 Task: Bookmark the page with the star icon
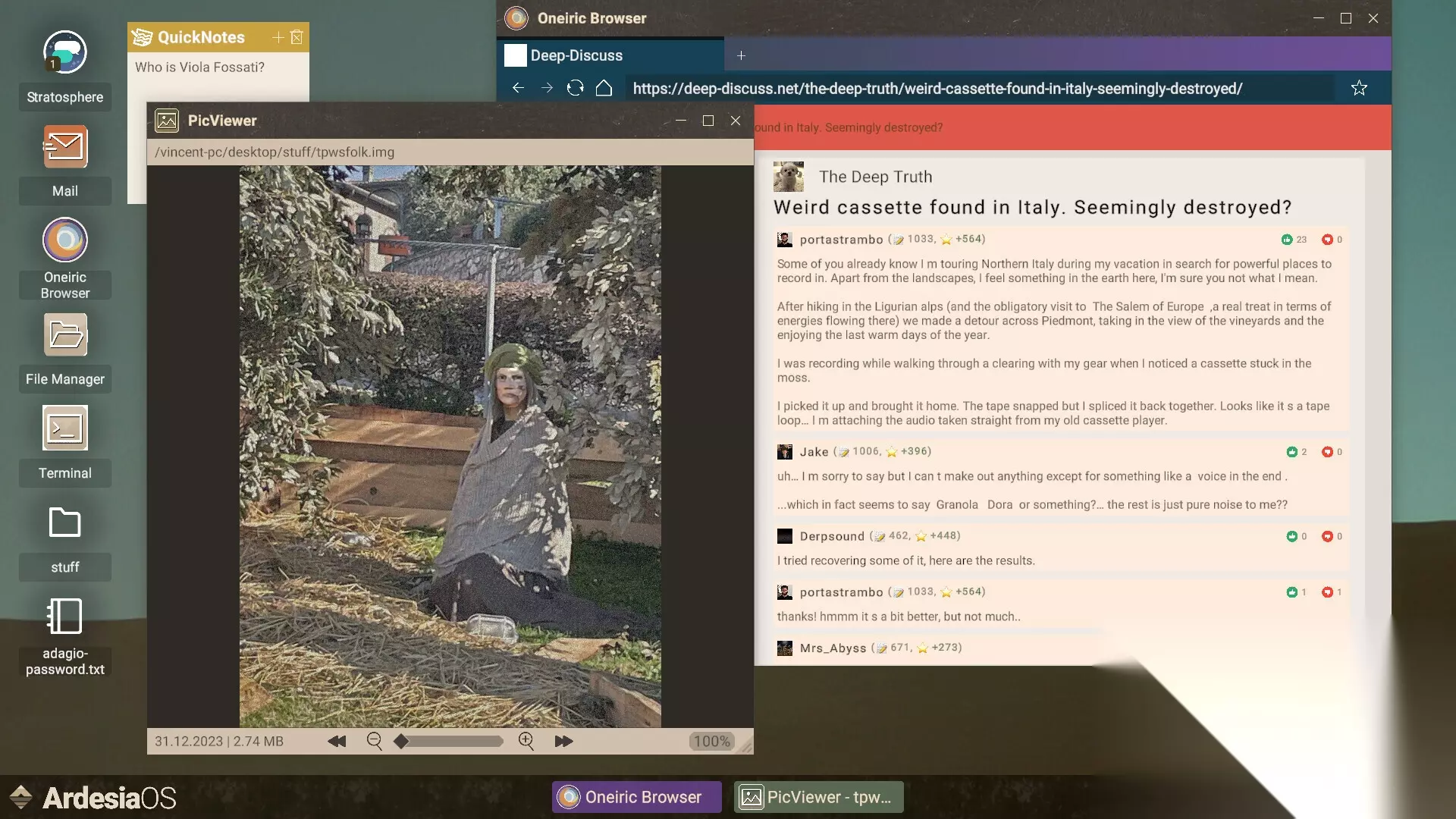pos(1359,88)
